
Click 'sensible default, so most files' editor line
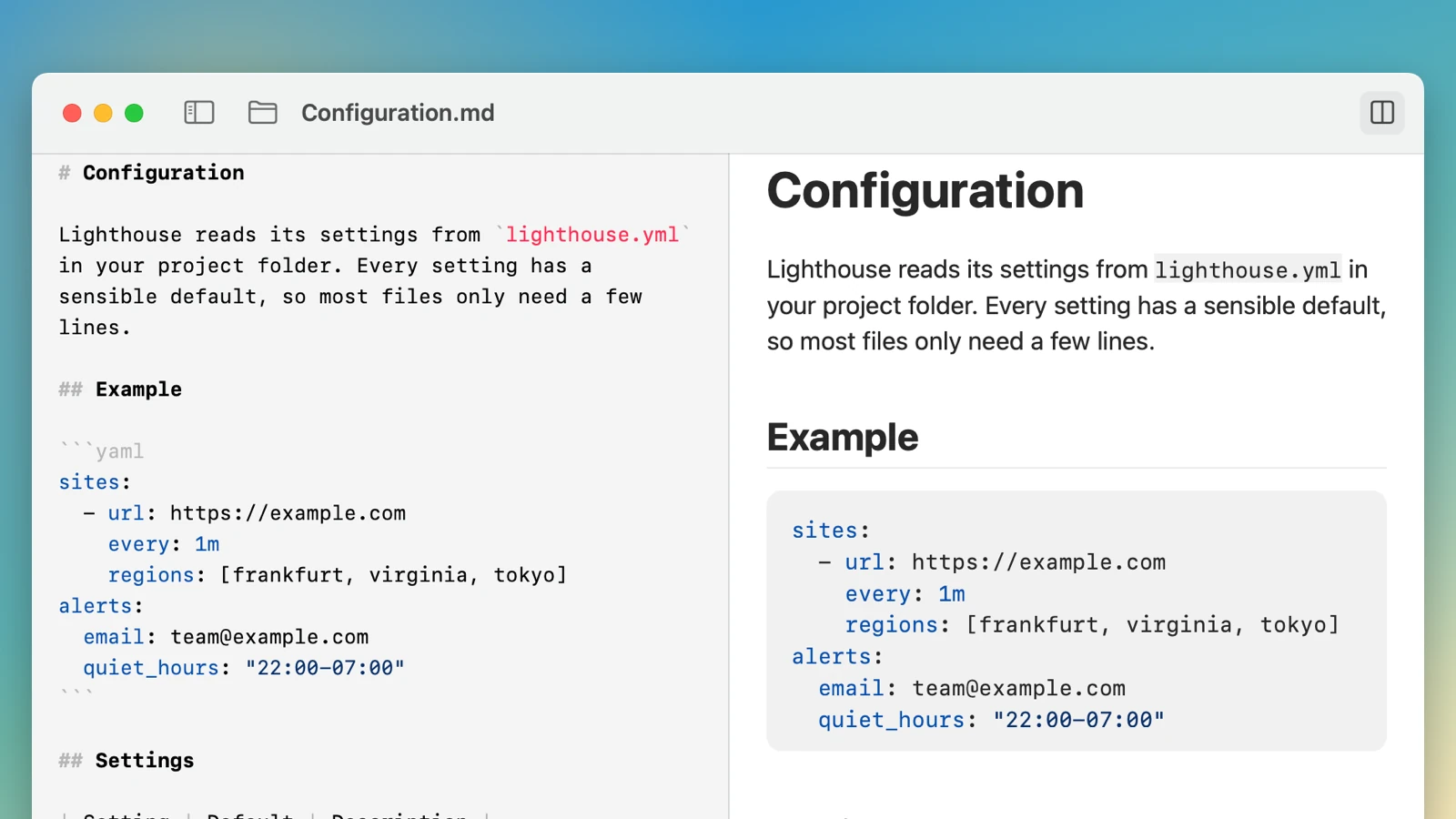click(350, 297)
